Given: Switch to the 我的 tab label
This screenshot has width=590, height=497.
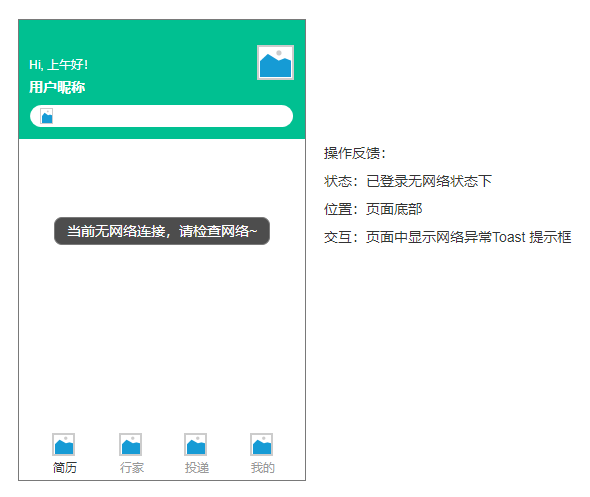Looking at the screenshot, I should pyautogui.click(x=263, y=468).
